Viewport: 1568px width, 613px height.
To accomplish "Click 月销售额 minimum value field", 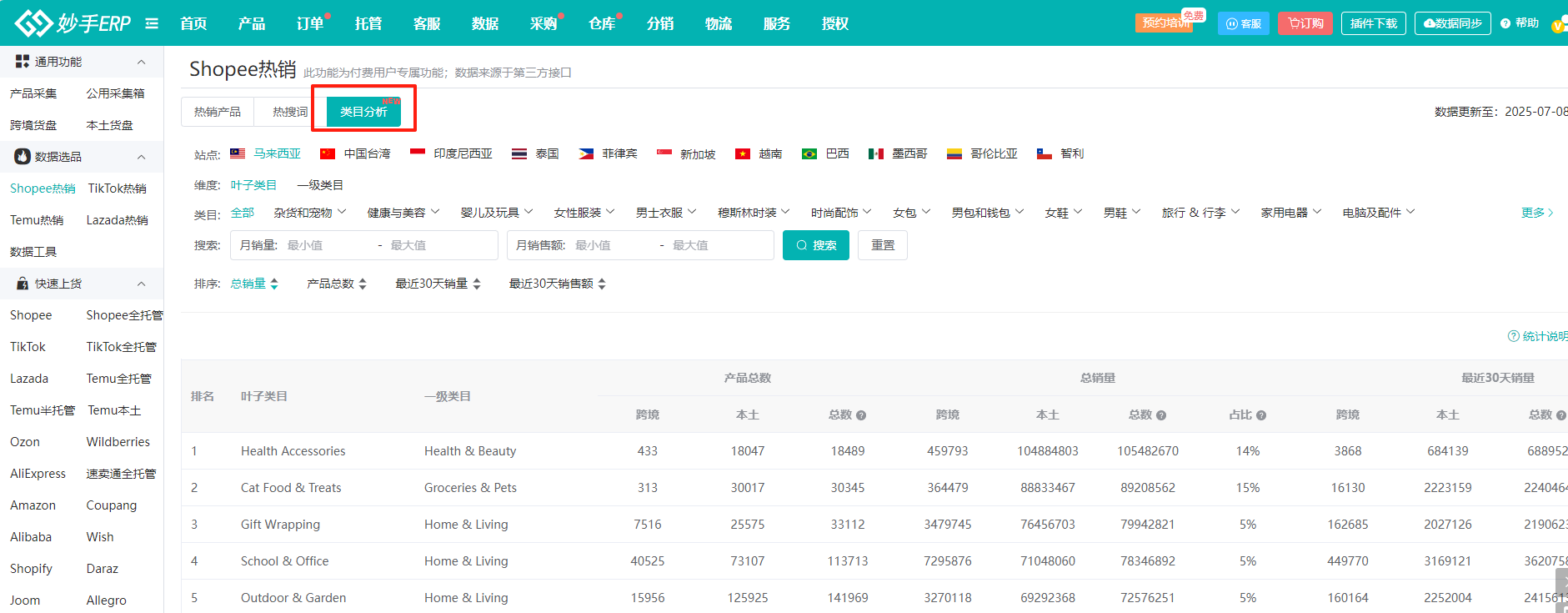I will (x=614, y=245).
